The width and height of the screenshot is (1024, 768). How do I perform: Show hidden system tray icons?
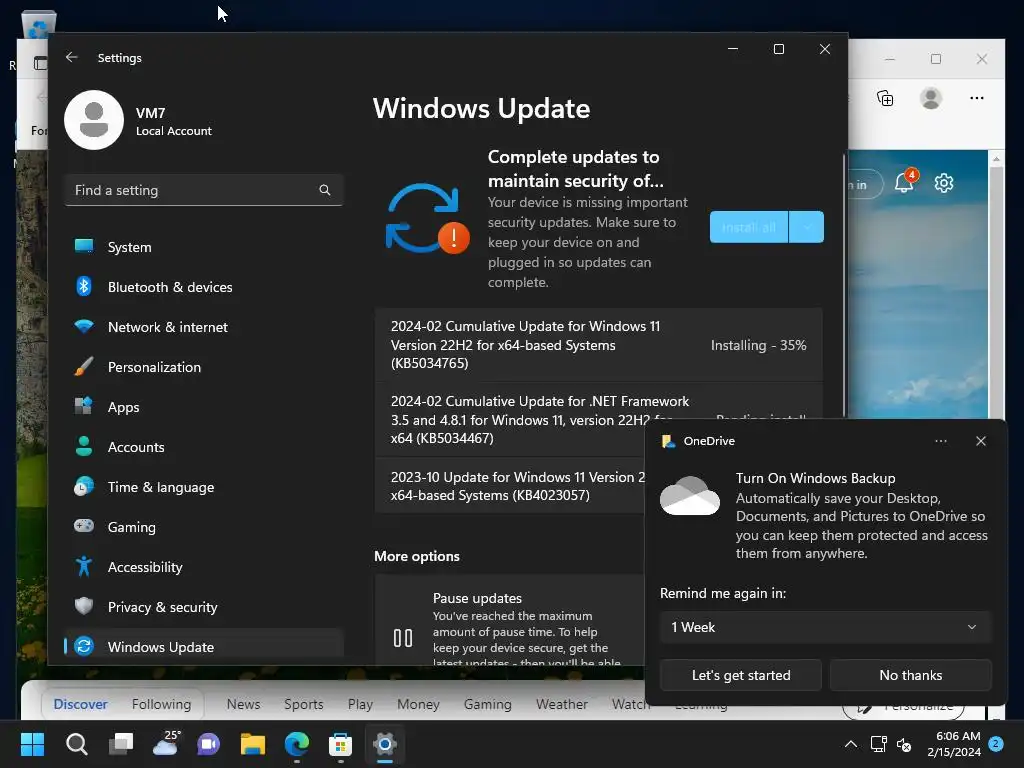(x=850, y=744)
